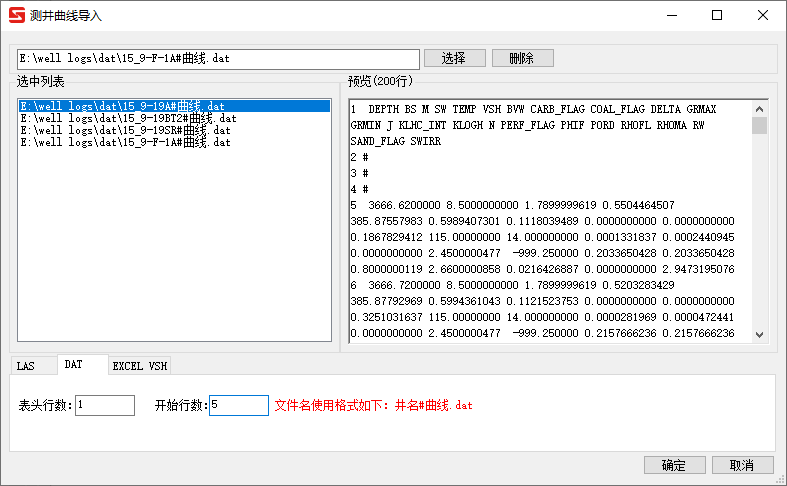Click header line starting with DEPTH BS M SW
Viewport: 787px width, 486px height.
(534, 109)
